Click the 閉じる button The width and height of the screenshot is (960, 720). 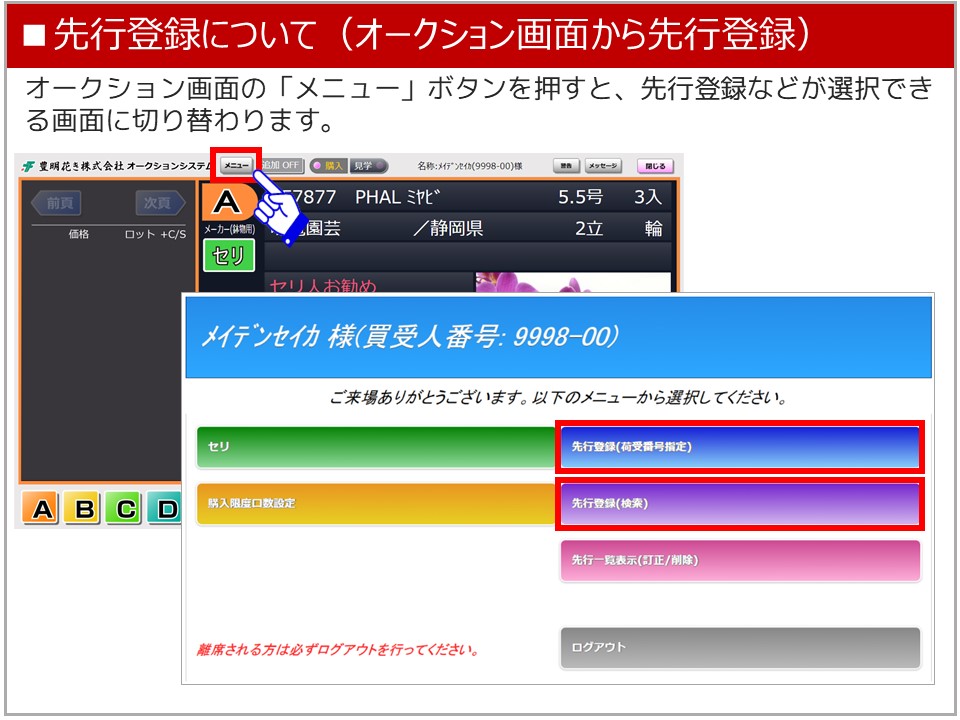point(655,166)
